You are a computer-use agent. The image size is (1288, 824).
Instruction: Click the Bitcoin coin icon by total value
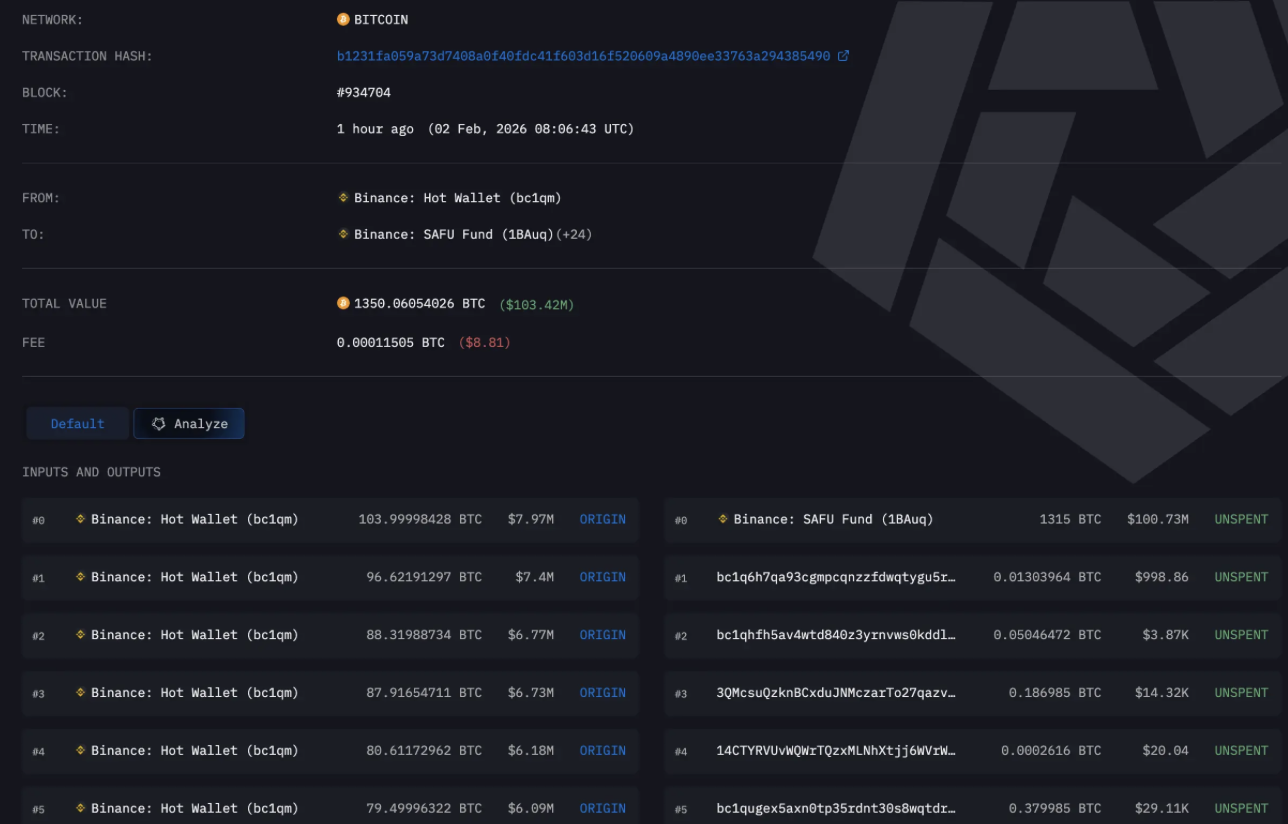(x=343, y=303)
